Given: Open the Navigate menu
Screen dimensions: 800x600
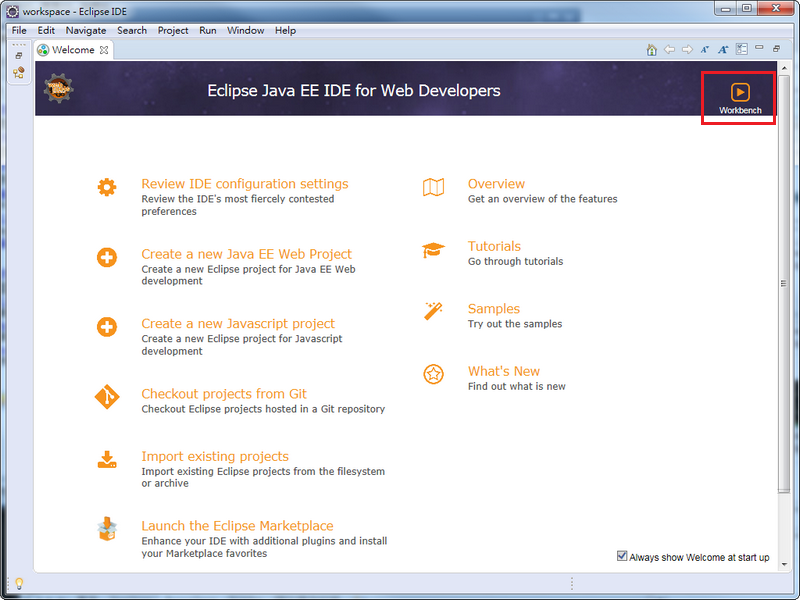Looking at the screenshot, I should click(x=87, y=30).
